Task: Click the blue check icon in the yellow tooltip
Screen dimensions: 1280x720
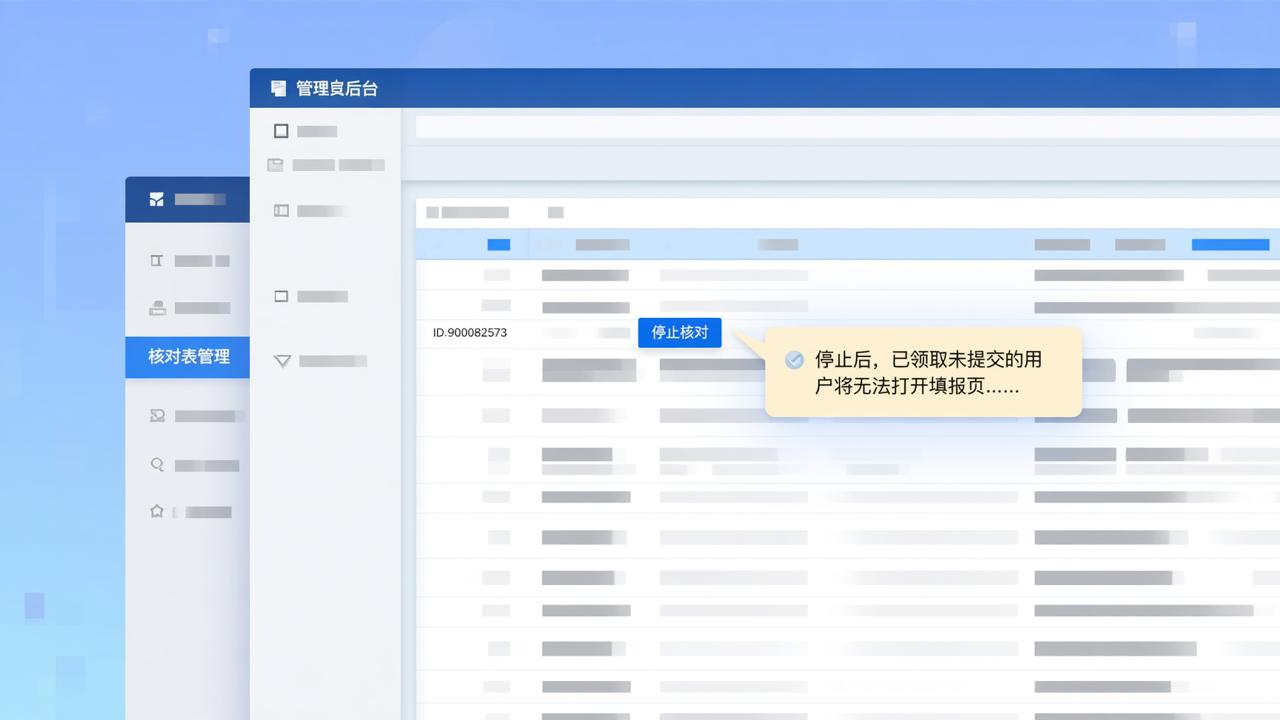Action: point(794,360)
